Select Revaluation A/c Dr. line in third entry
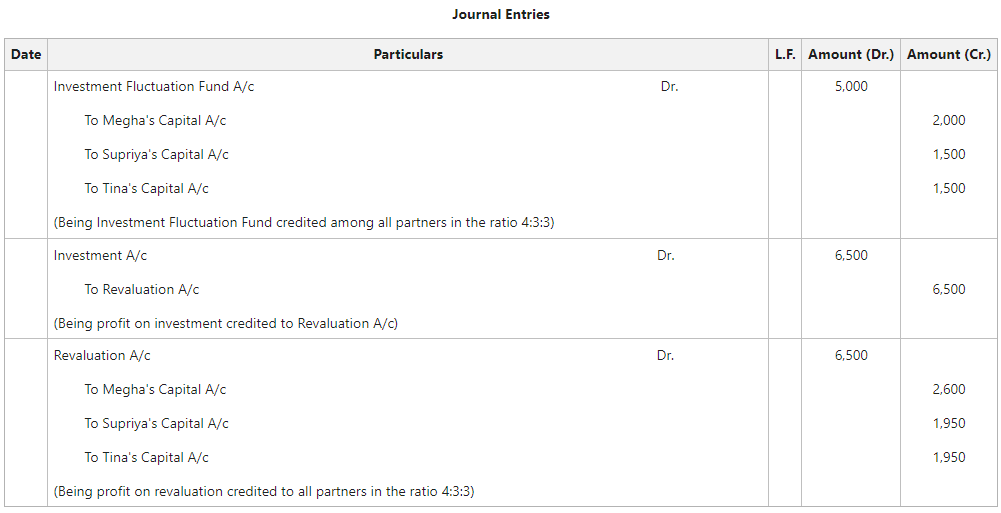1001x513 pixels. [103, 356]
